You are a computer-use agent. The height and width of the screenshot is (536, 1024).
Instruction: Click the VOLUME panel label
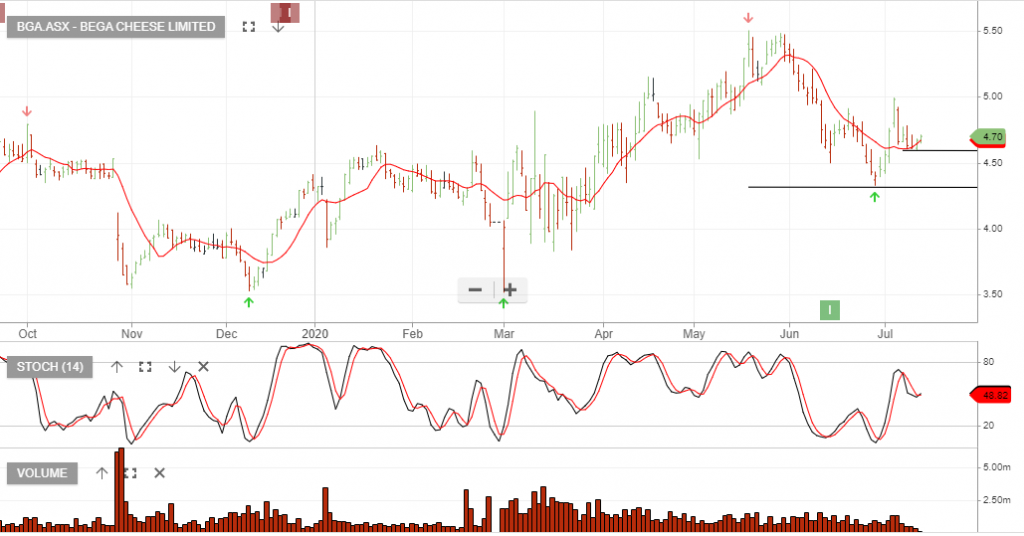(x=42, y=473)
